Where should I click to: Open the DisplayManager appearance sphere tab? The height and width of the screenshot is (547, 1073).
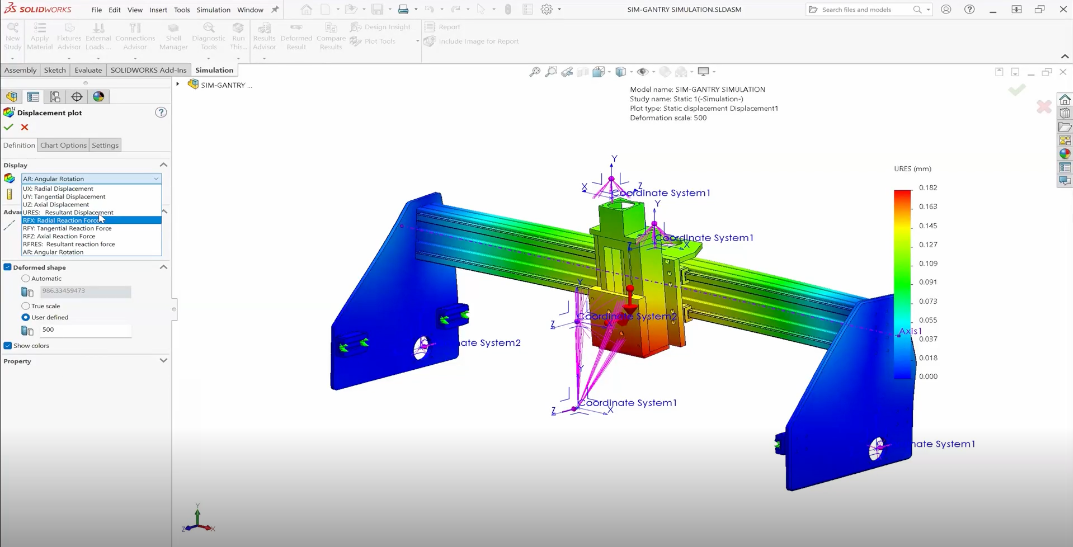(x=99, y=97)
